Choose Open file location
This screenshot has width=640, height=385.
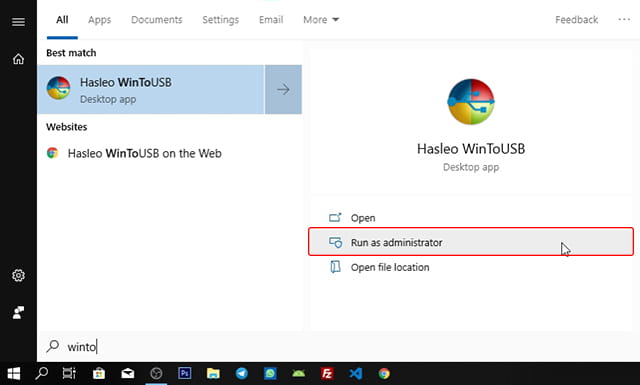pos(471,267)
